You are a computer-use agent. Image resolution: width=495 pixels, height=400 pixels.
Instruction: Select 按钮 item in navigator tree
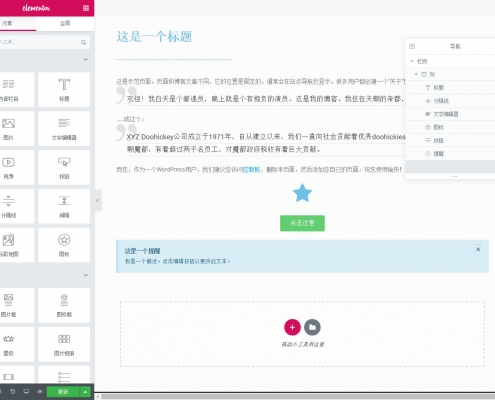click(x=450, y=140)
